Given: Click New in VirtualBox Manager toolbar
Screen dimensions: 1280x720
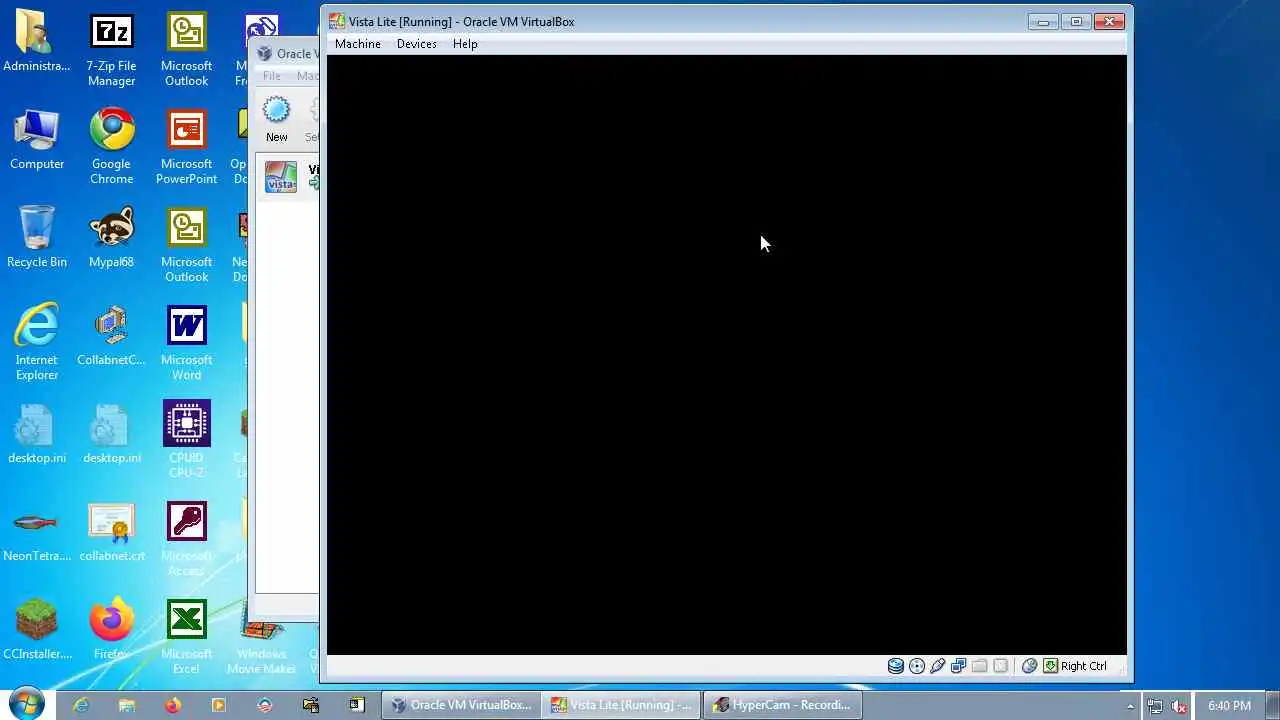Looking at the screenshot, I should click(276, 119).
